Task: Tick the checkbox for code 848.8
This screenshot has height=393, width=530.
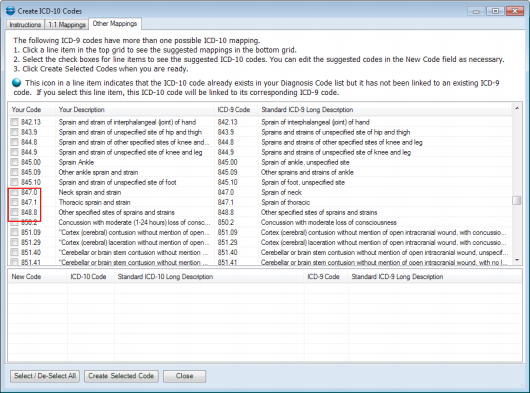Action: 14,212
